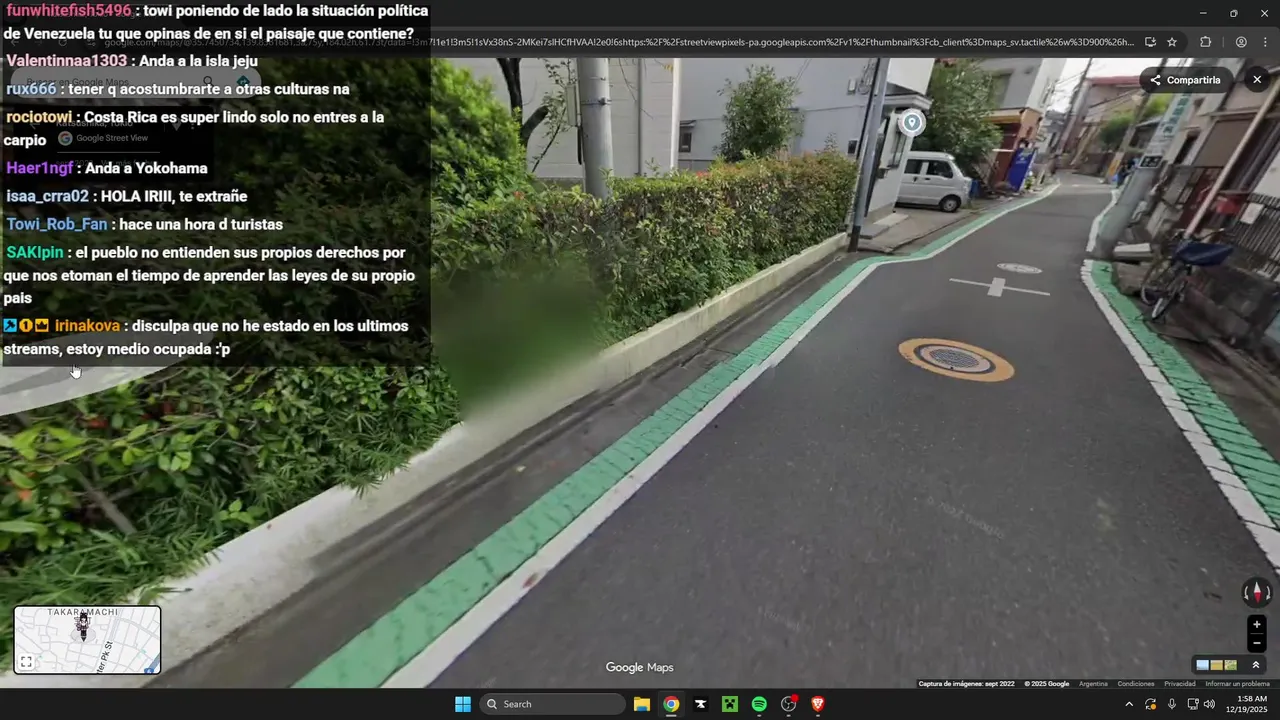Viewport: 1280px width, 720px height.
Task: Open the Chrome extensions puzzle icon
Action: pos(1205,42)
